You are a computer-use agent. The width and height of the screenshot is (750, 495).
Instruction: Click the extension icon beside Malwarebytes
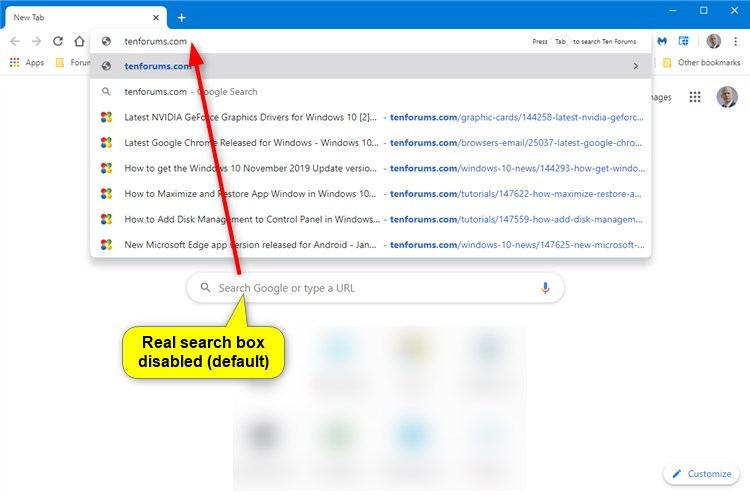[684, 41]
